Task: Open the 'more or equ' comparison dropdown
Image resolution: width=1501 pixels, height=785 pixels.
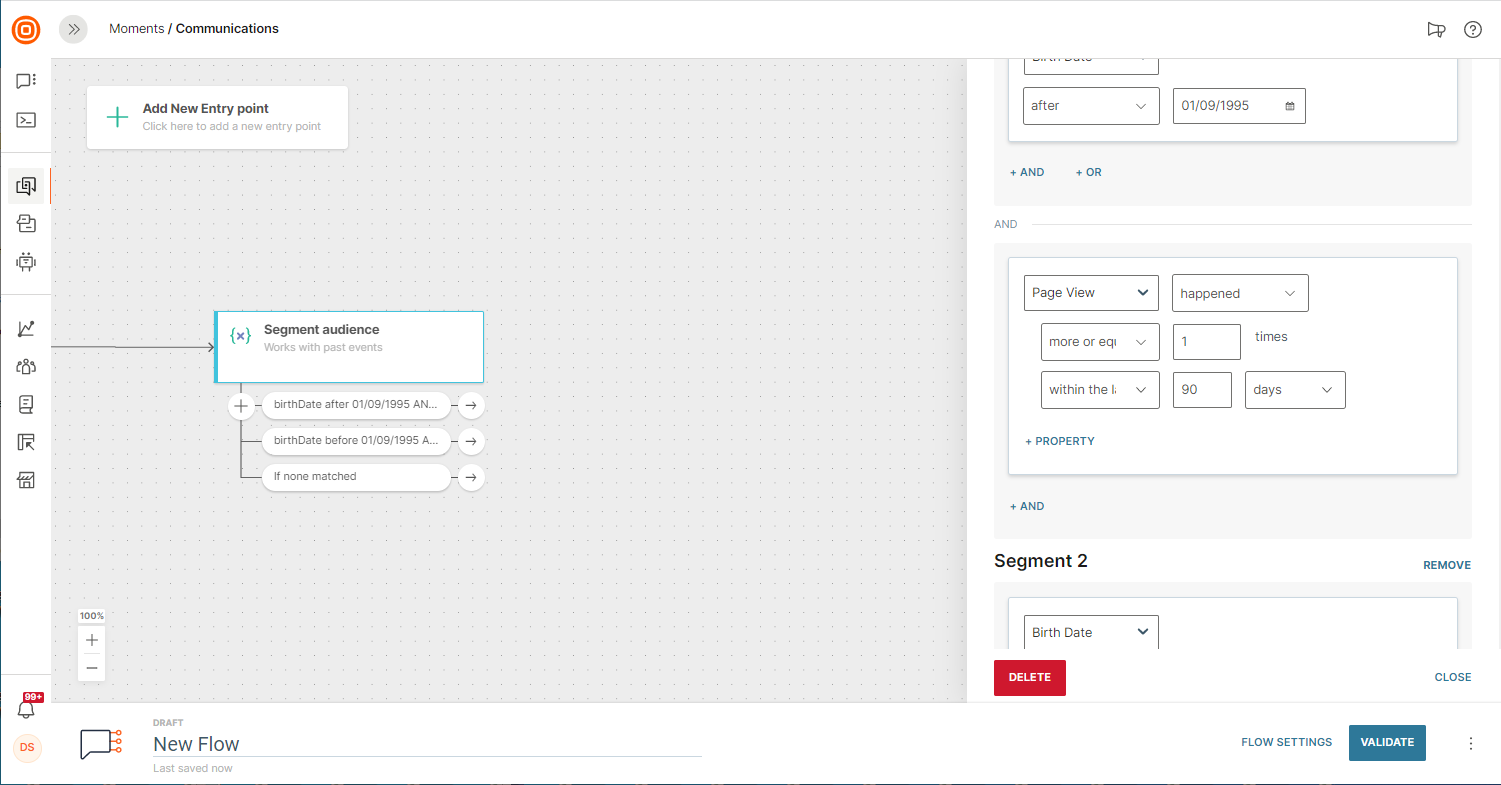Action: pyautogui.click(x=1100, y=342)
